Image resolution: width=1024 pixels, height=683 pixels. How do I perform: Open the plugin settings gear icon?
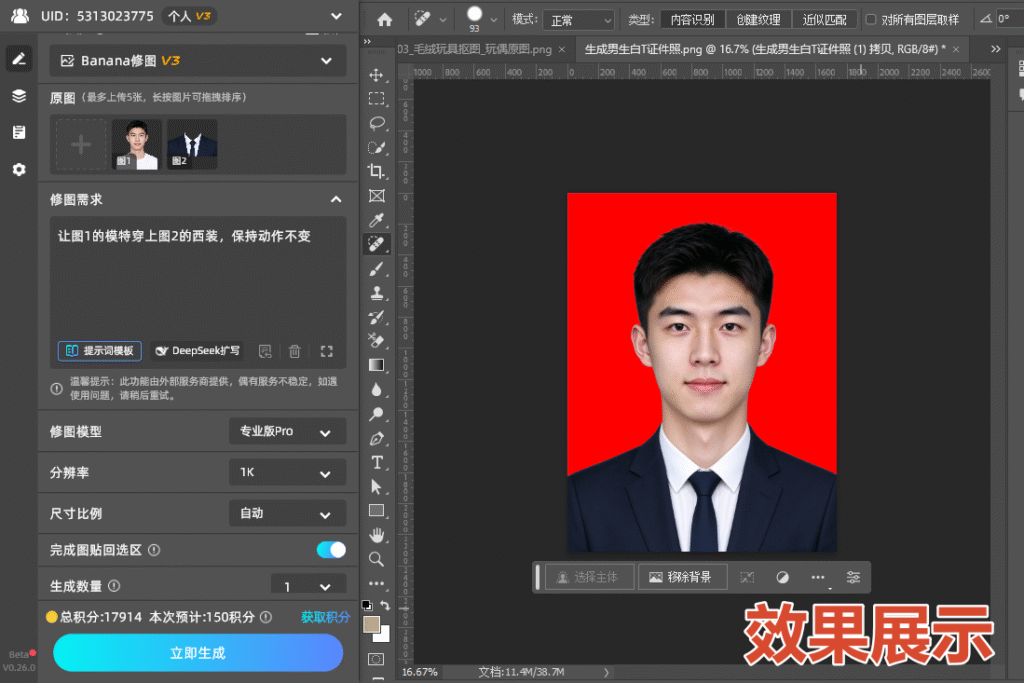[x=19, y=169]
